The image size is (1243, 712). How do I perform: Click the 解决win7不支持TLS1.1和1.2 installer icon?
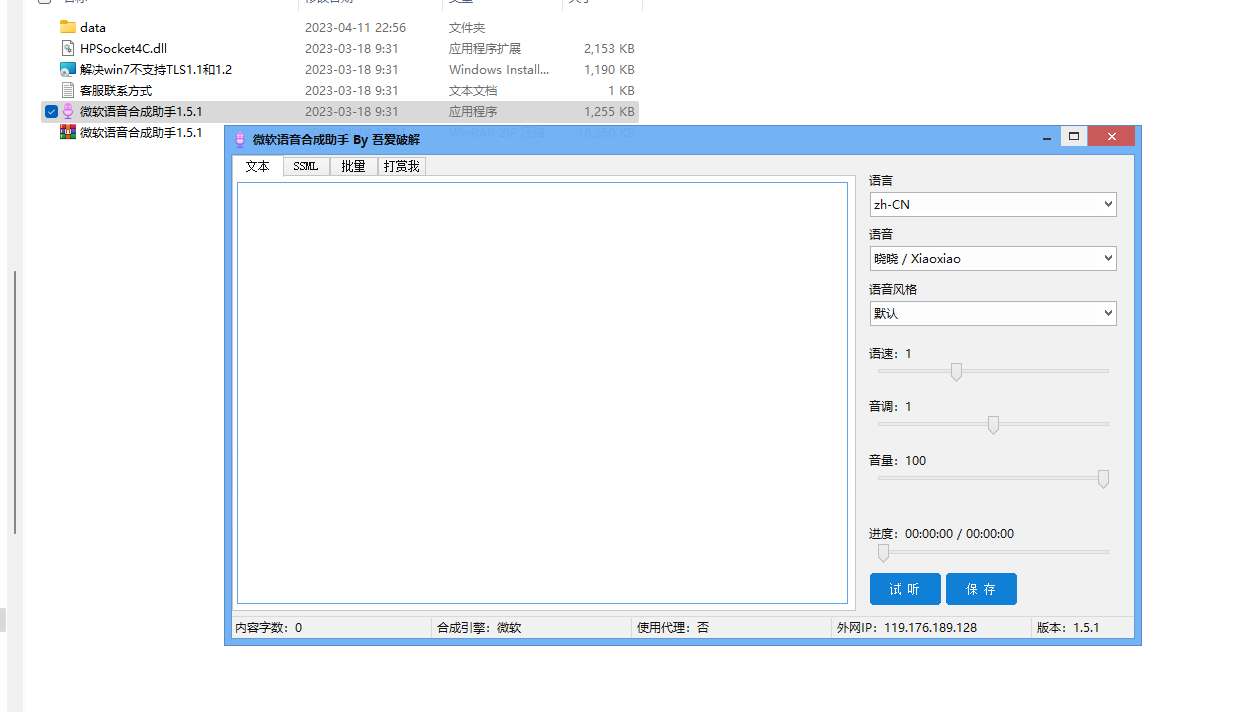(x=68, y=69)
